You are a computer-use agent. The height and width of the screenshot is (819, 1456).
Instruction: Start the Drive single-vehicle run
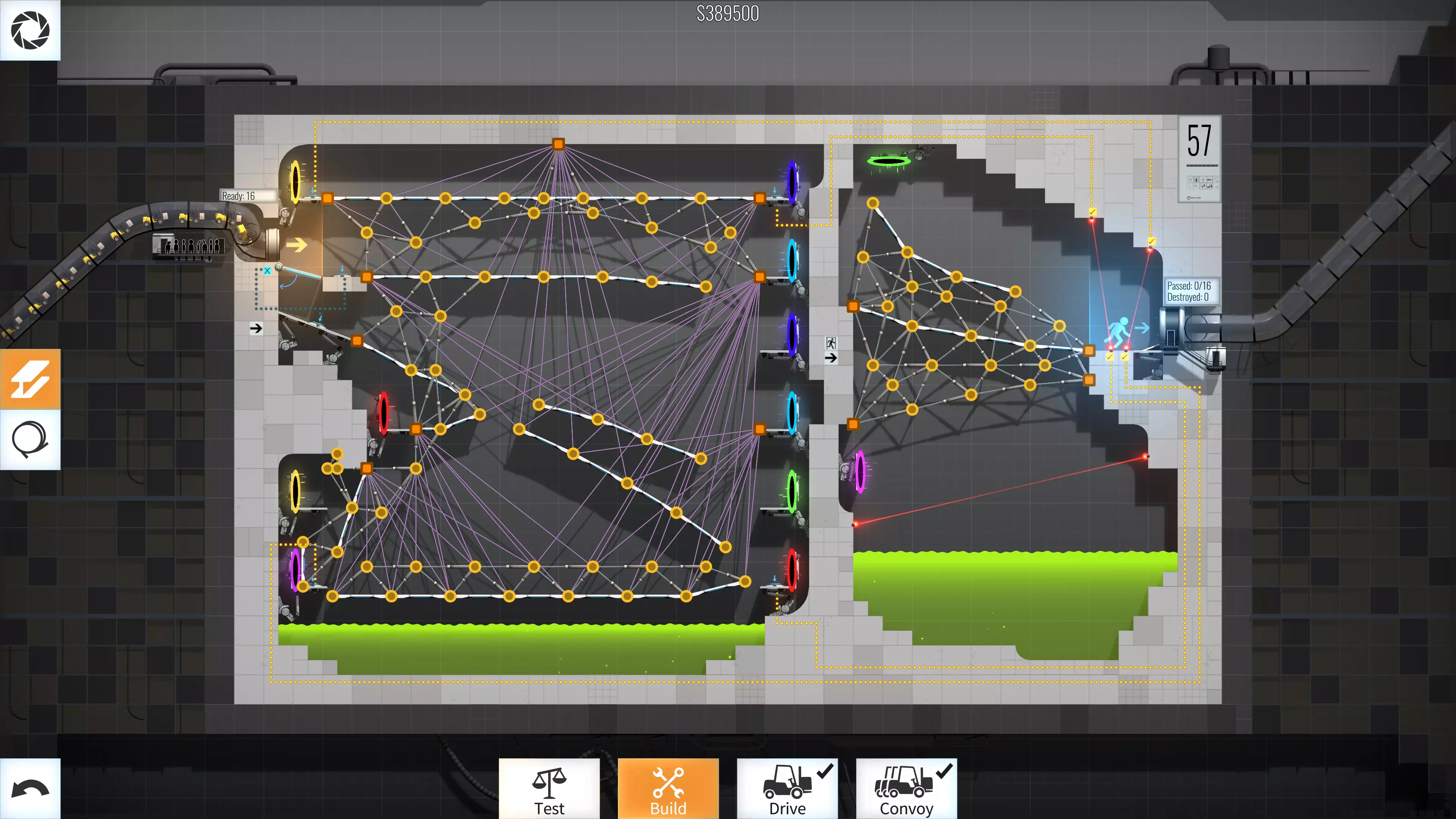pos(788,789)
